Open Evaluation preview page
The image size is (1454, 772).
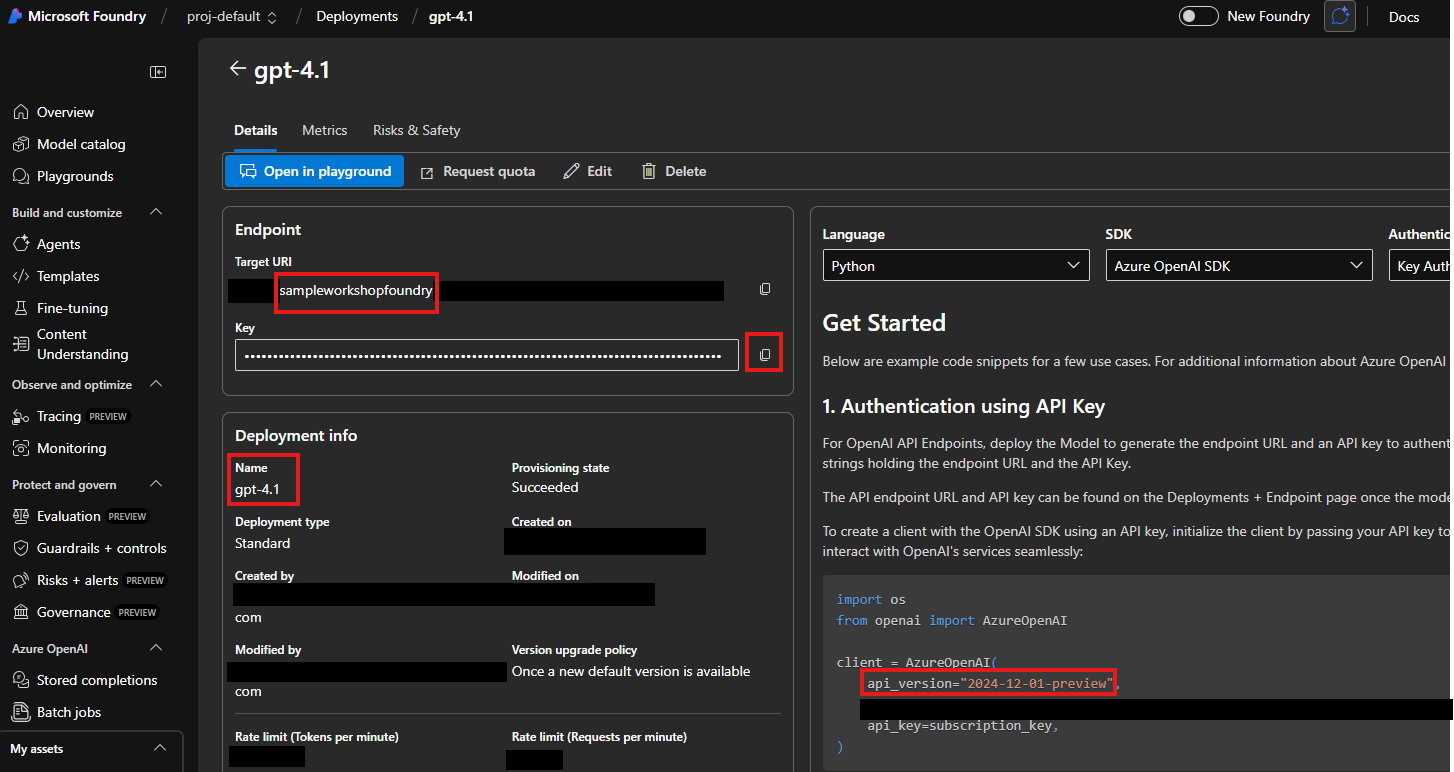click(80, 516)
